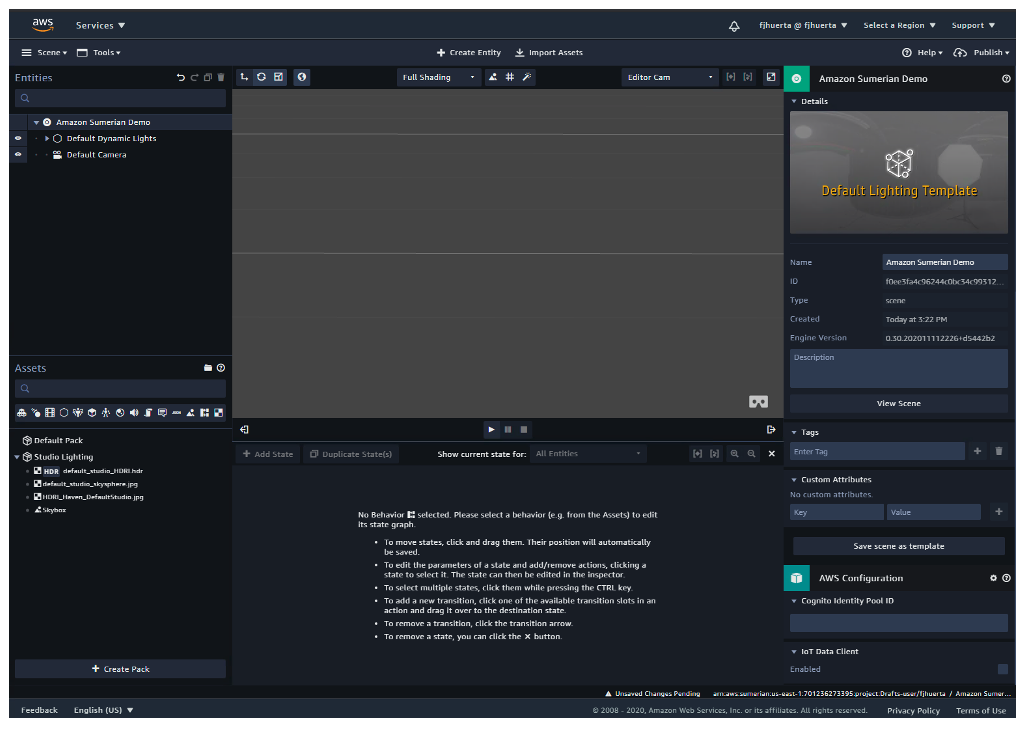The height and width of the screenshot is (729, 1028).
Task: Click the zoom in icon in state machine
Action: coord(734,454)
